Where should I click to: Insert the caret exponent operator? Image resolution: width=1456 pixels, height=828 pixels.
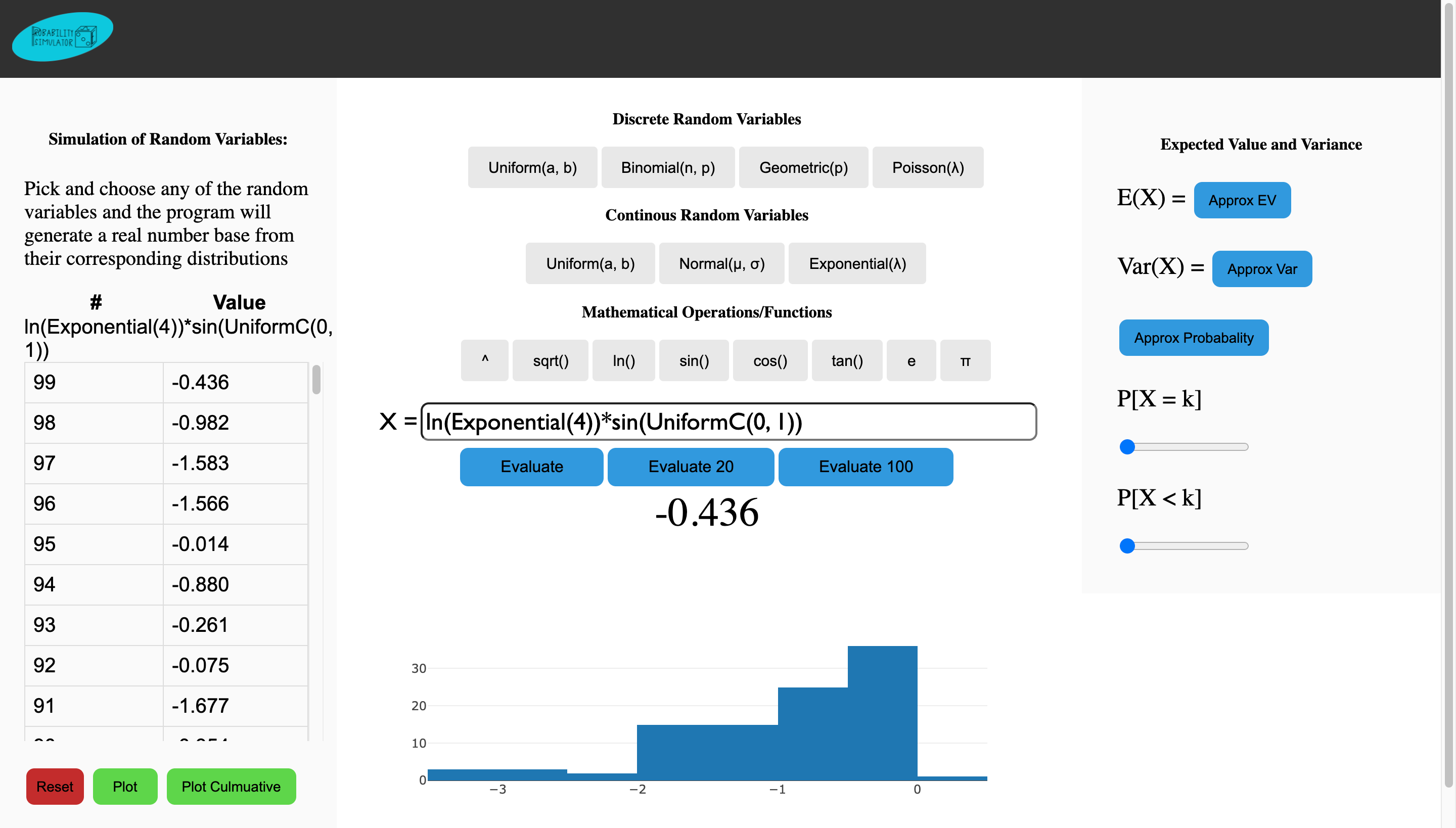pyautogui.click(x=484, y=360)
